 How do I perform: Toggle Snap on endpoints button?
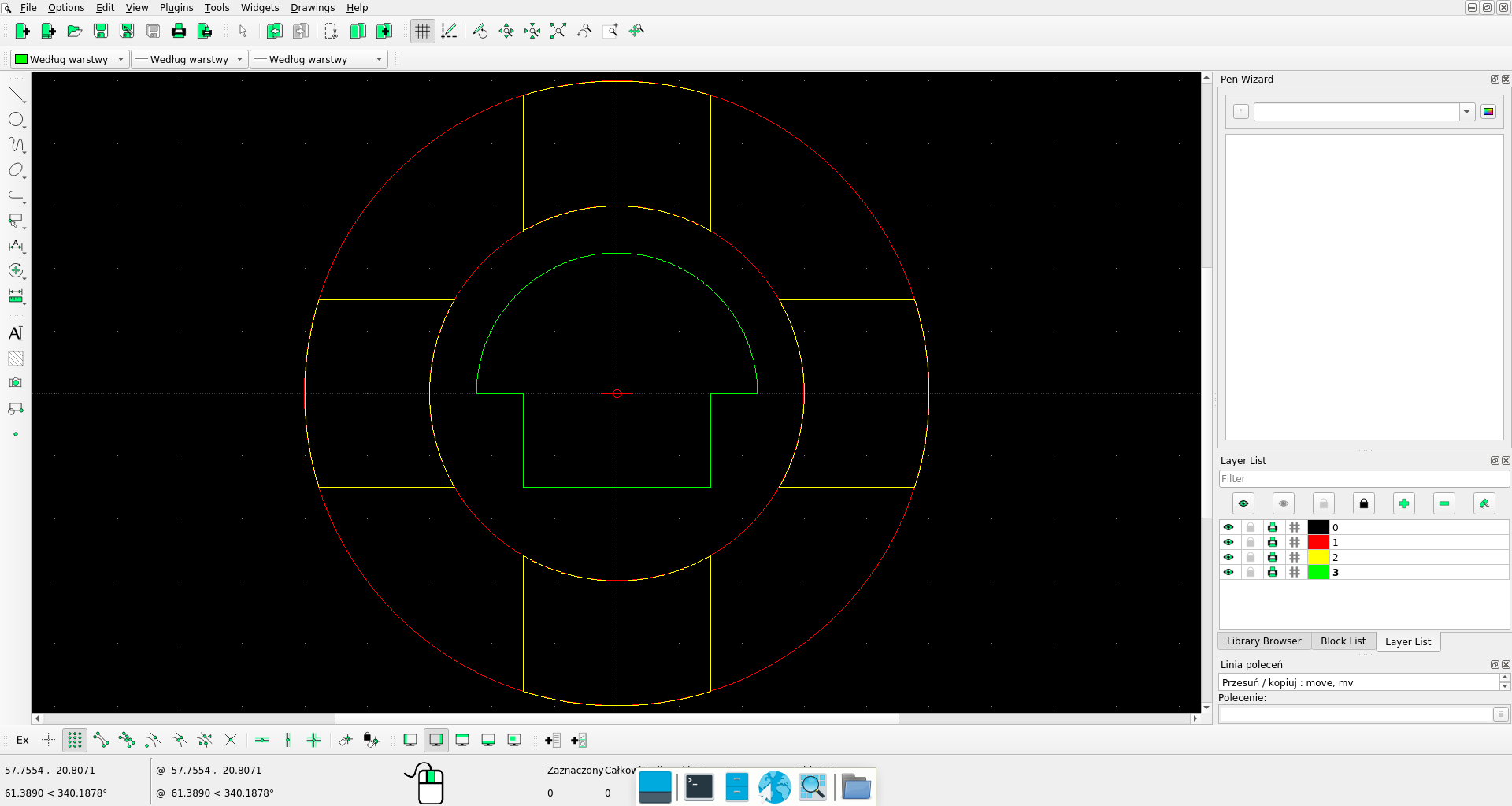click(101, 740)
